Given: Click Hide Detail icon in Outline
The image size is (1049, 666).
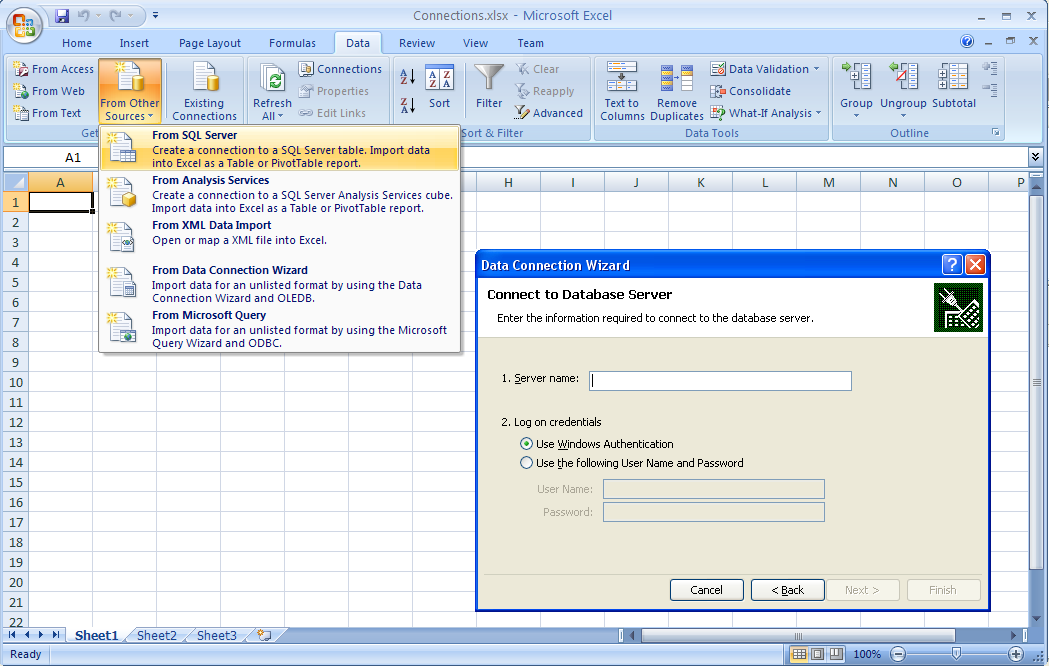Looking at the screenshot, I should [x=990, y=89].
